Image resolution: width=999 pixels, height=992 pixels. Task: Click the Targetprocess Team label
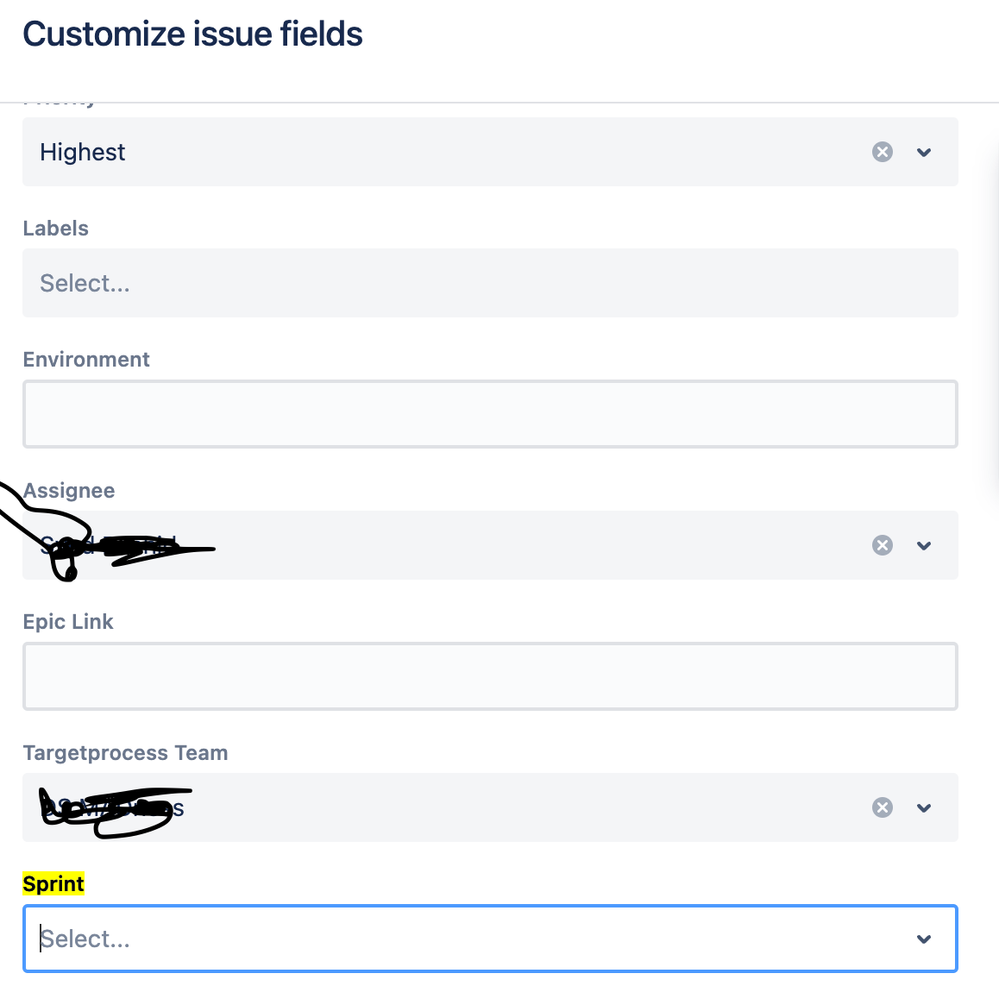126,753
